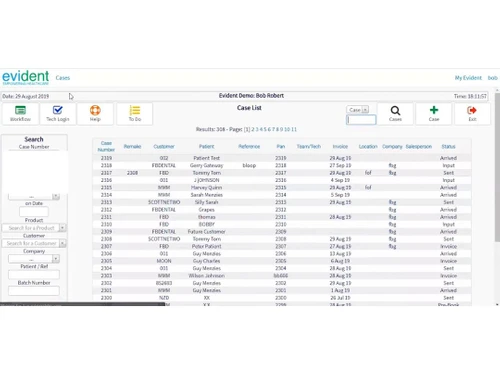Go to results page 2
The image size is (500, 375).
tap(253, 129)
